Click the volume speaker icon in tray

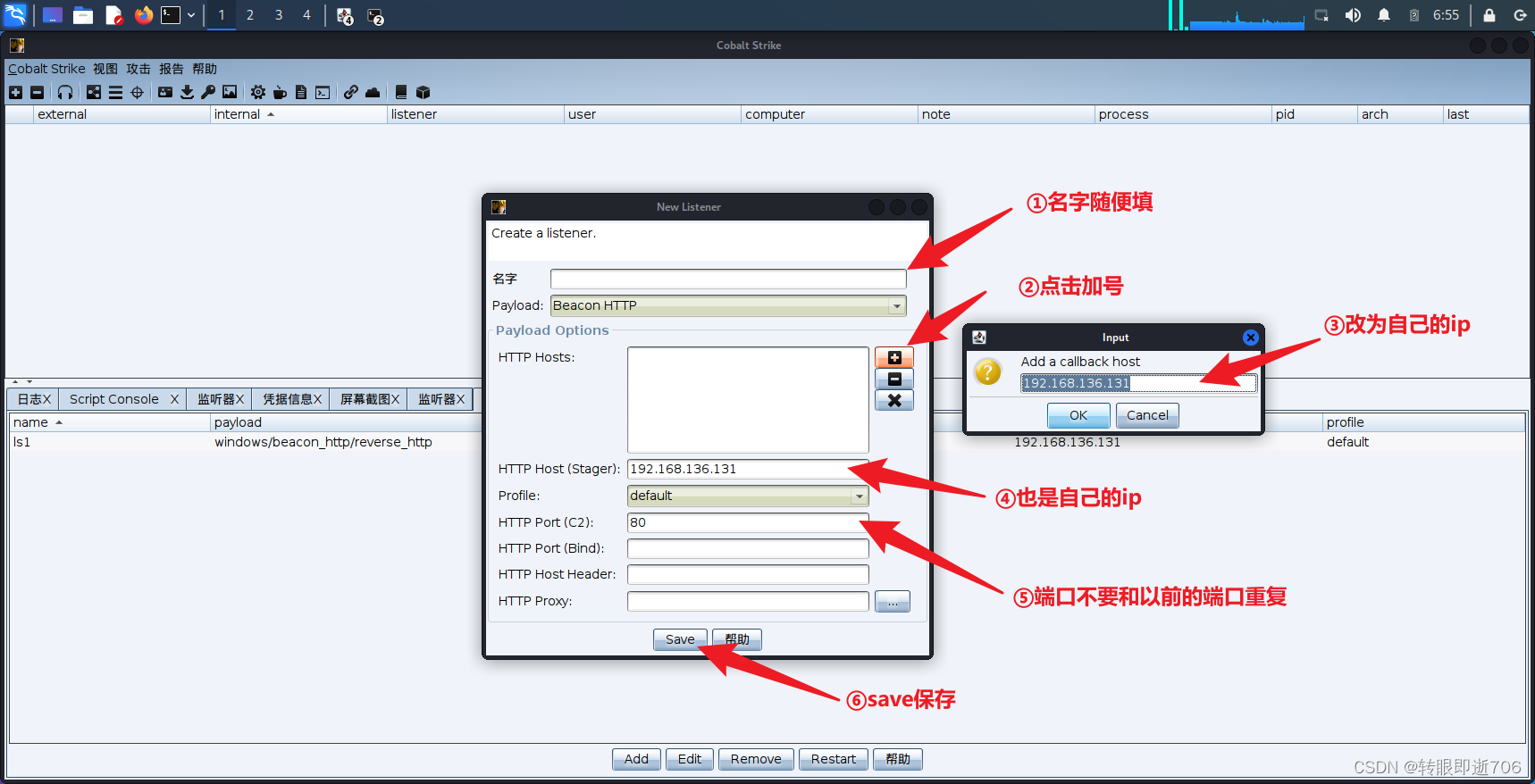pyautogui.click(x=1353, y=15)
